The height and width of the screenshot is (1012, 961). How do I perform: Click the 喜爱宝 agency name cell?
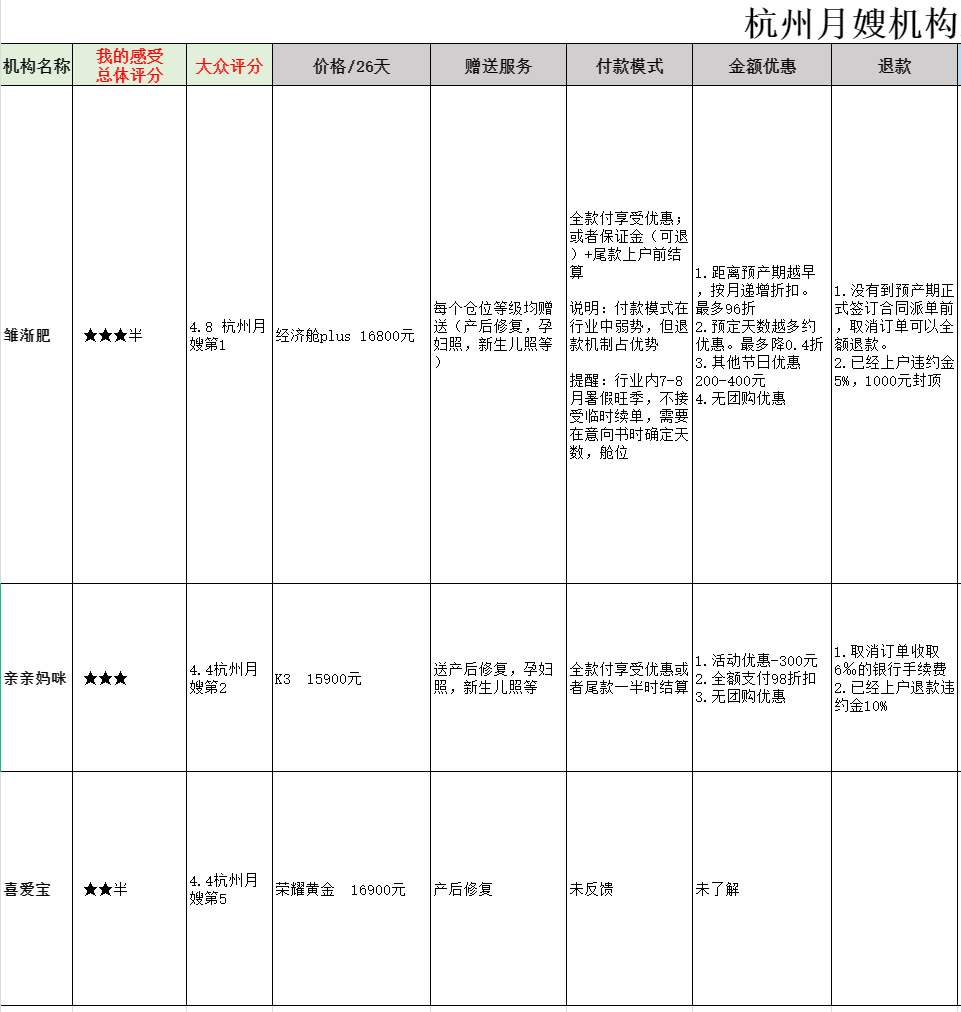36,889
